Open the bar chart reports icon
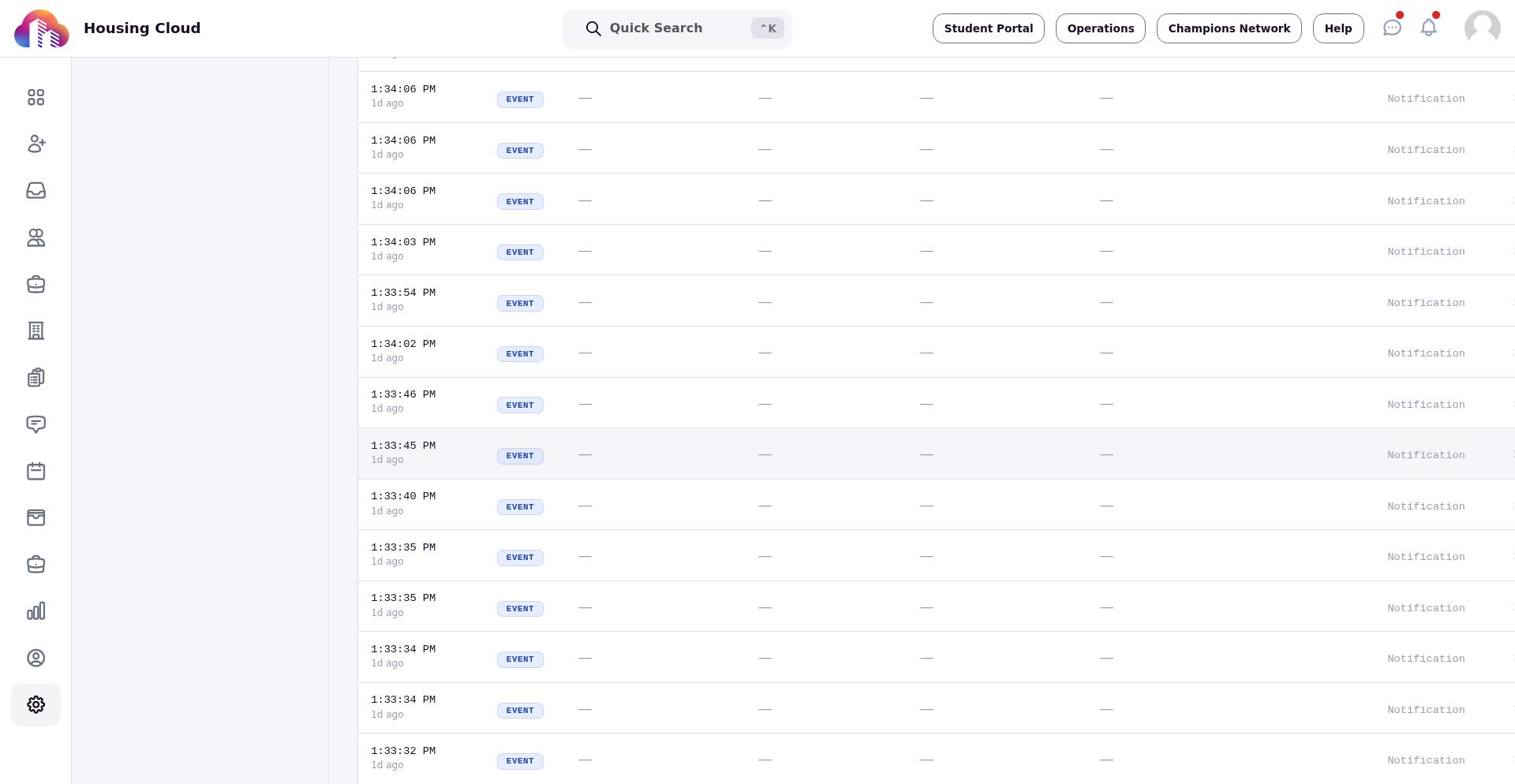Image resolution: width=1515 pixels, height=784 pixels. tap(36, 611)
